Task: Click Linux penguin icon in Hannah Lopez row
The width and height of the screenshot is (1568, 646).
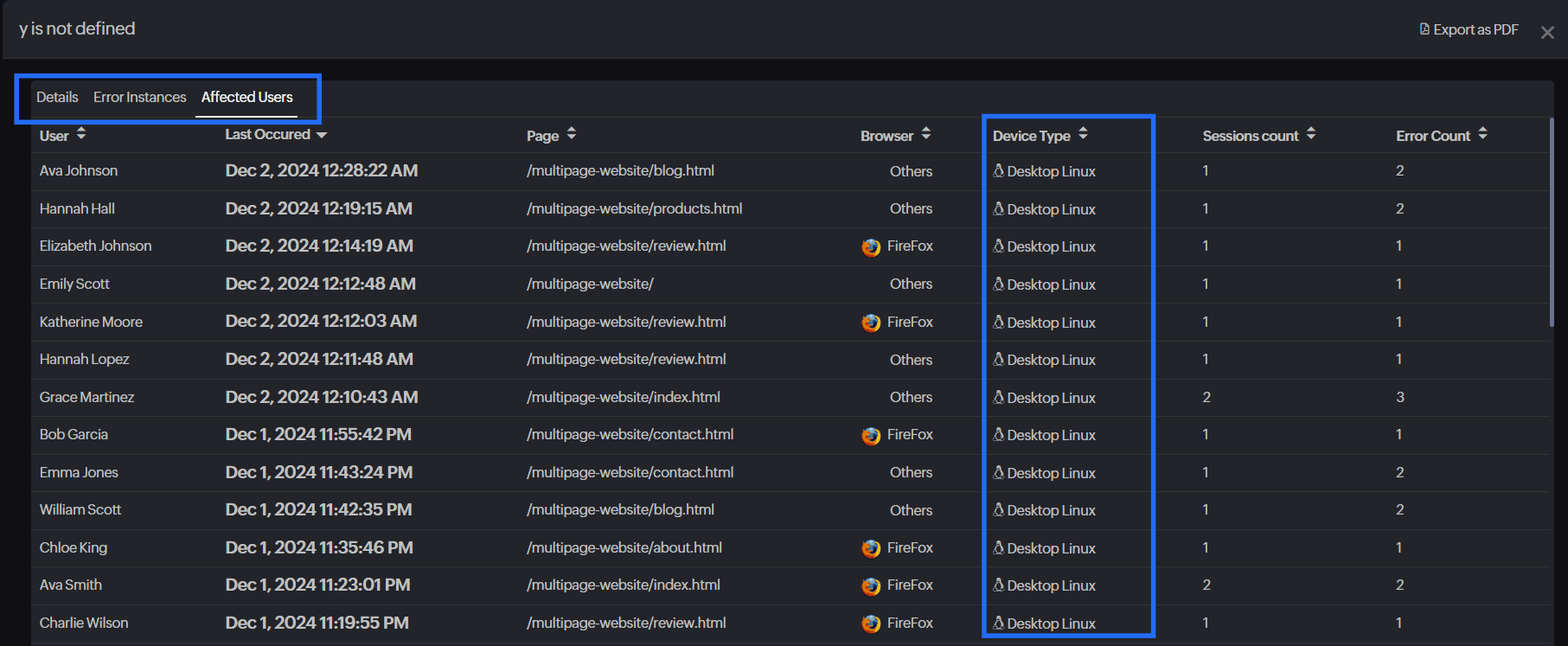Action: coord(998,359)
